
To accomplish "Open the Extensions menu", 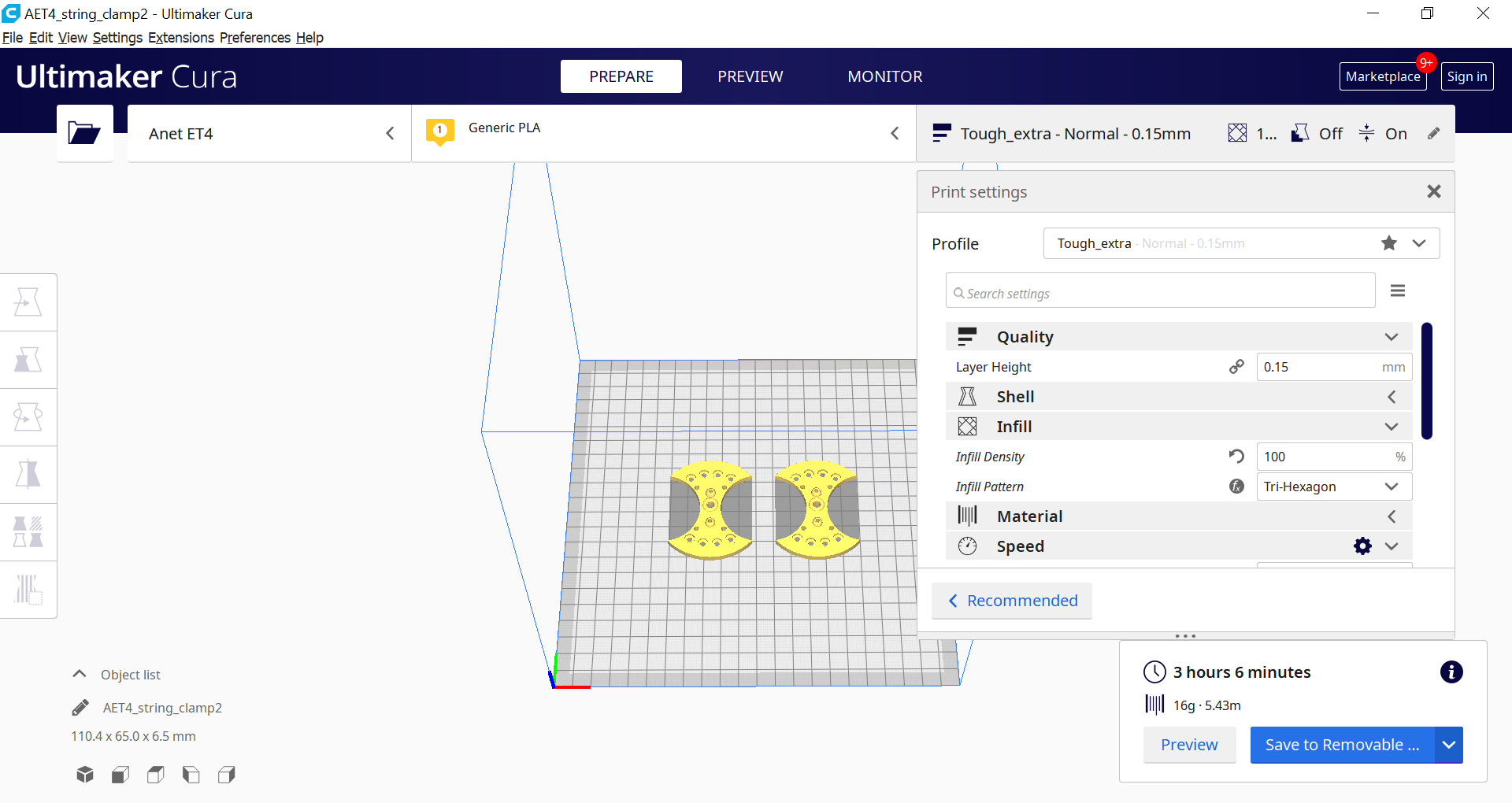I will tap(181, 38).
